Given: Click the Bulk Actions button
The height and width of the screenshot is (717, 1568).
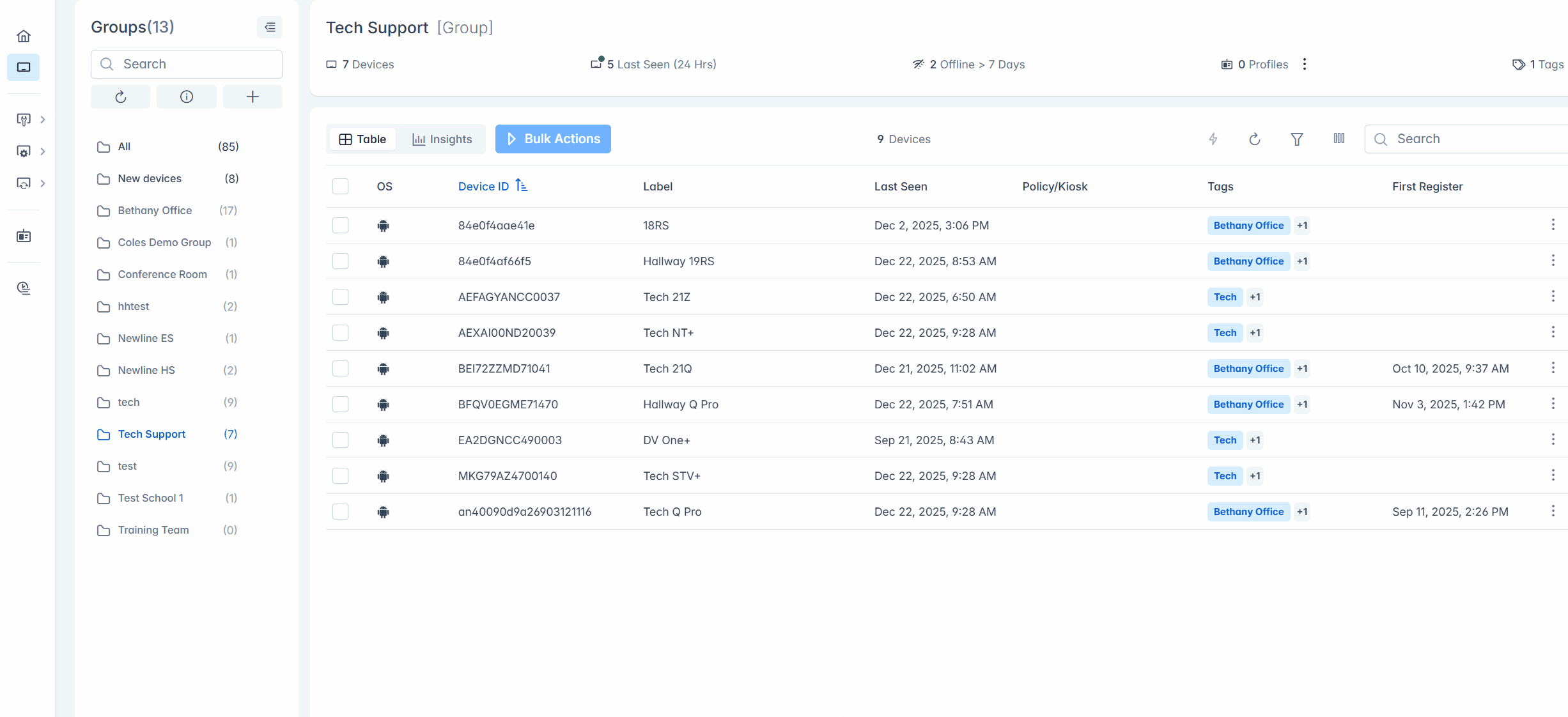Looking at the screenshot, I should [553, 139].
